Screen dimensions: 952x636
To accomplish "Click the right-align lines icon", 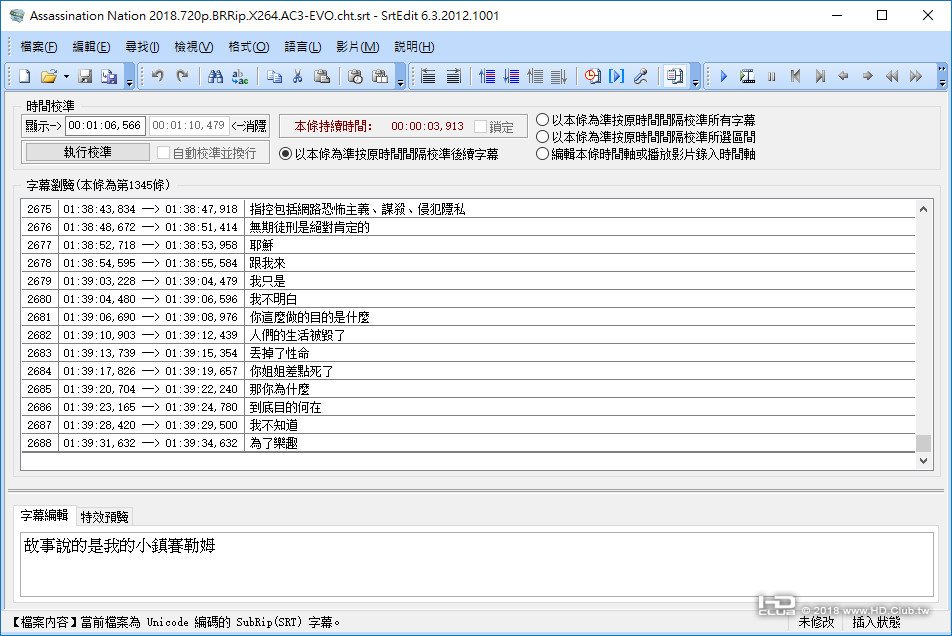I will [453, 76].
